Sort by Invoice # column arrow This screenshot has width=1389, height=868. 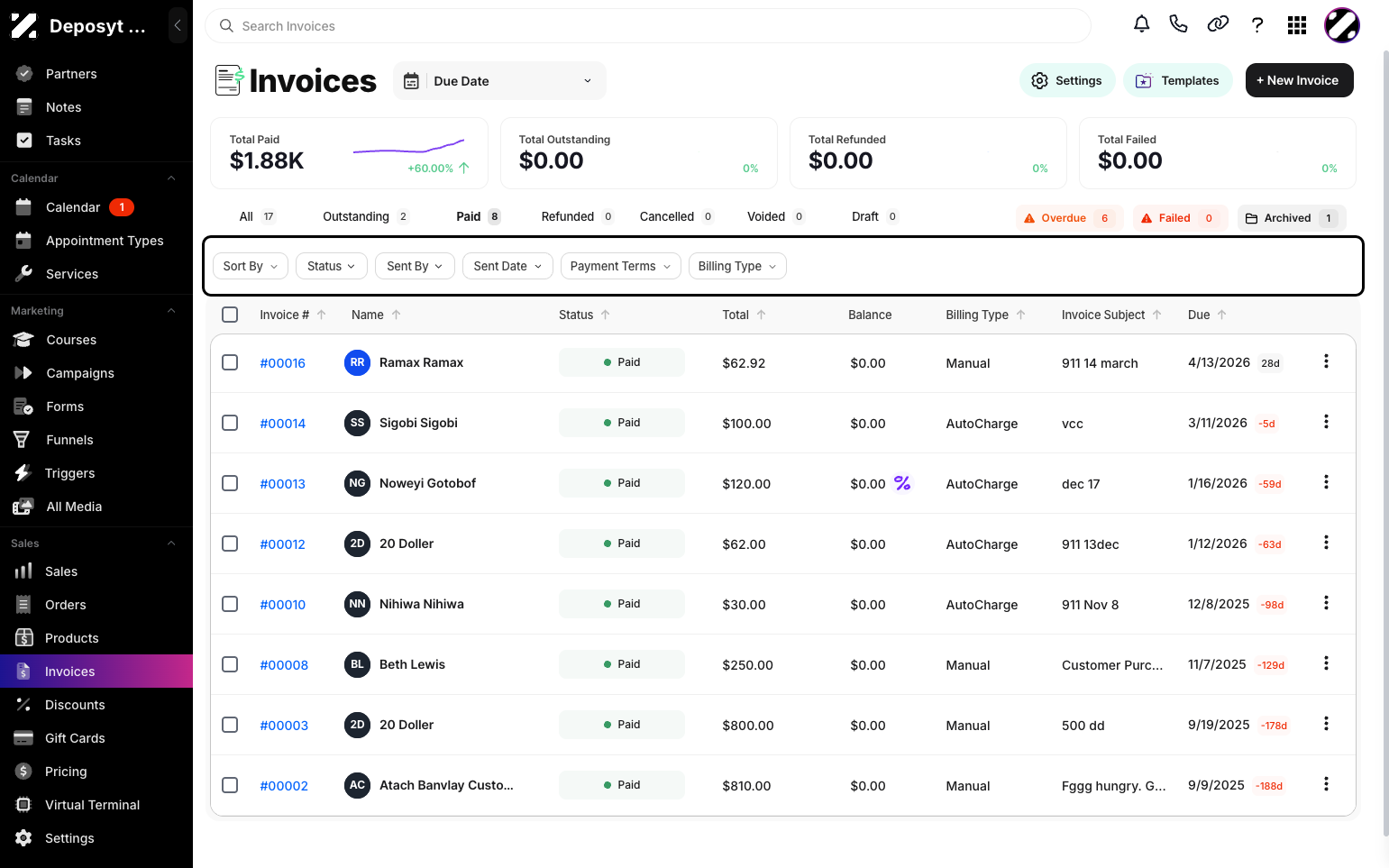[x=322, y=315]
